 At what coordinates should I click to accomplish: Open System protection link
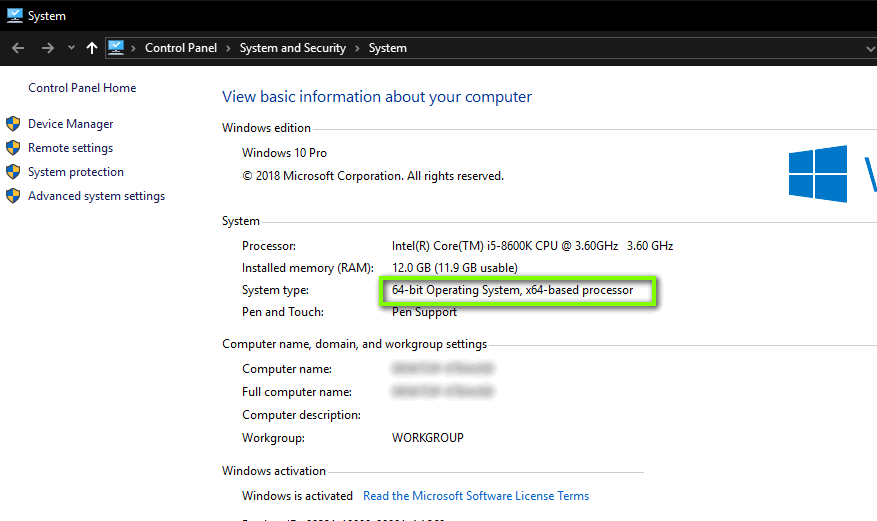[76, 172]
